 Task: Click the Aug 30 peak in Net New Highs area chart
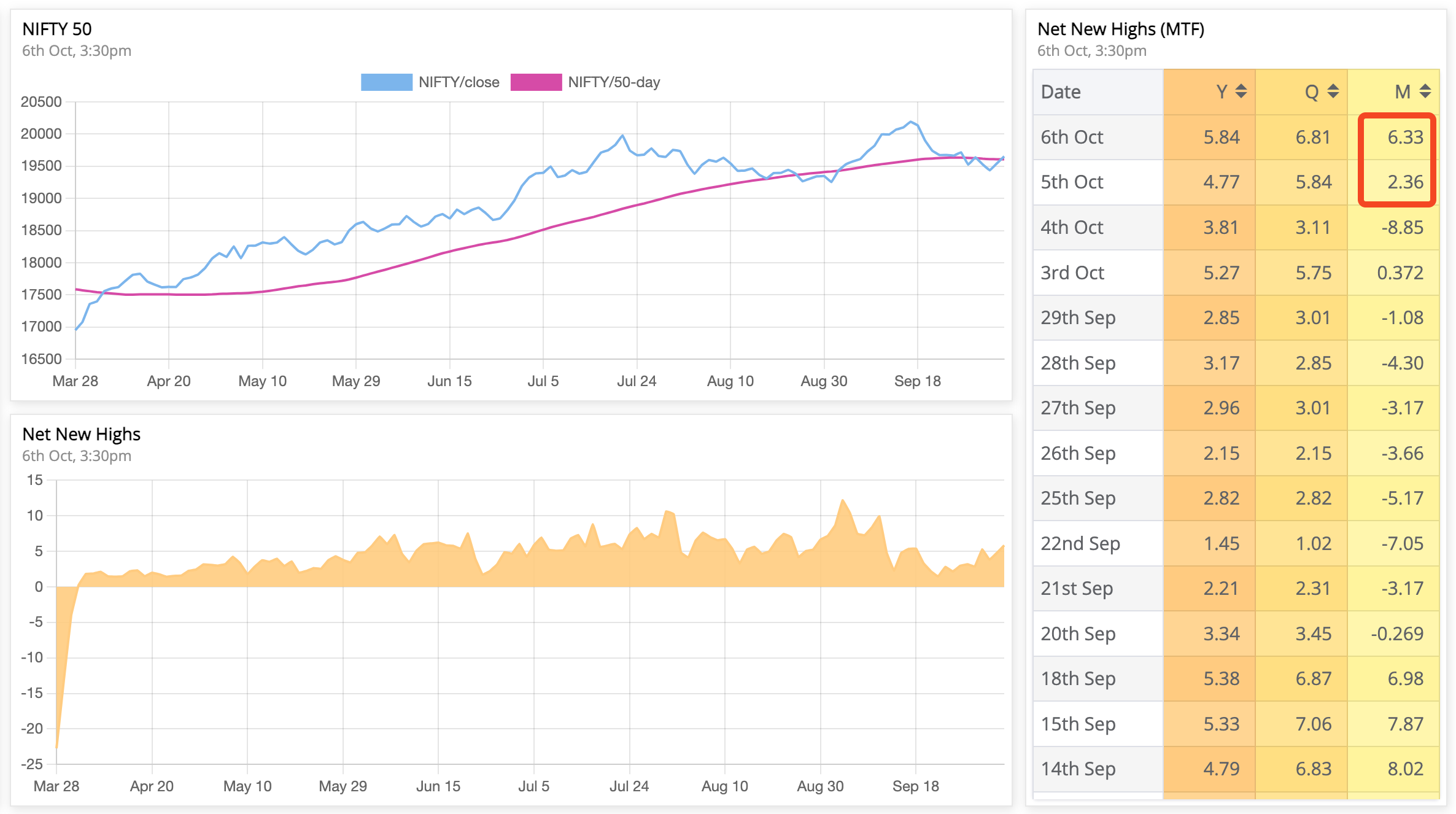point(842,500)
